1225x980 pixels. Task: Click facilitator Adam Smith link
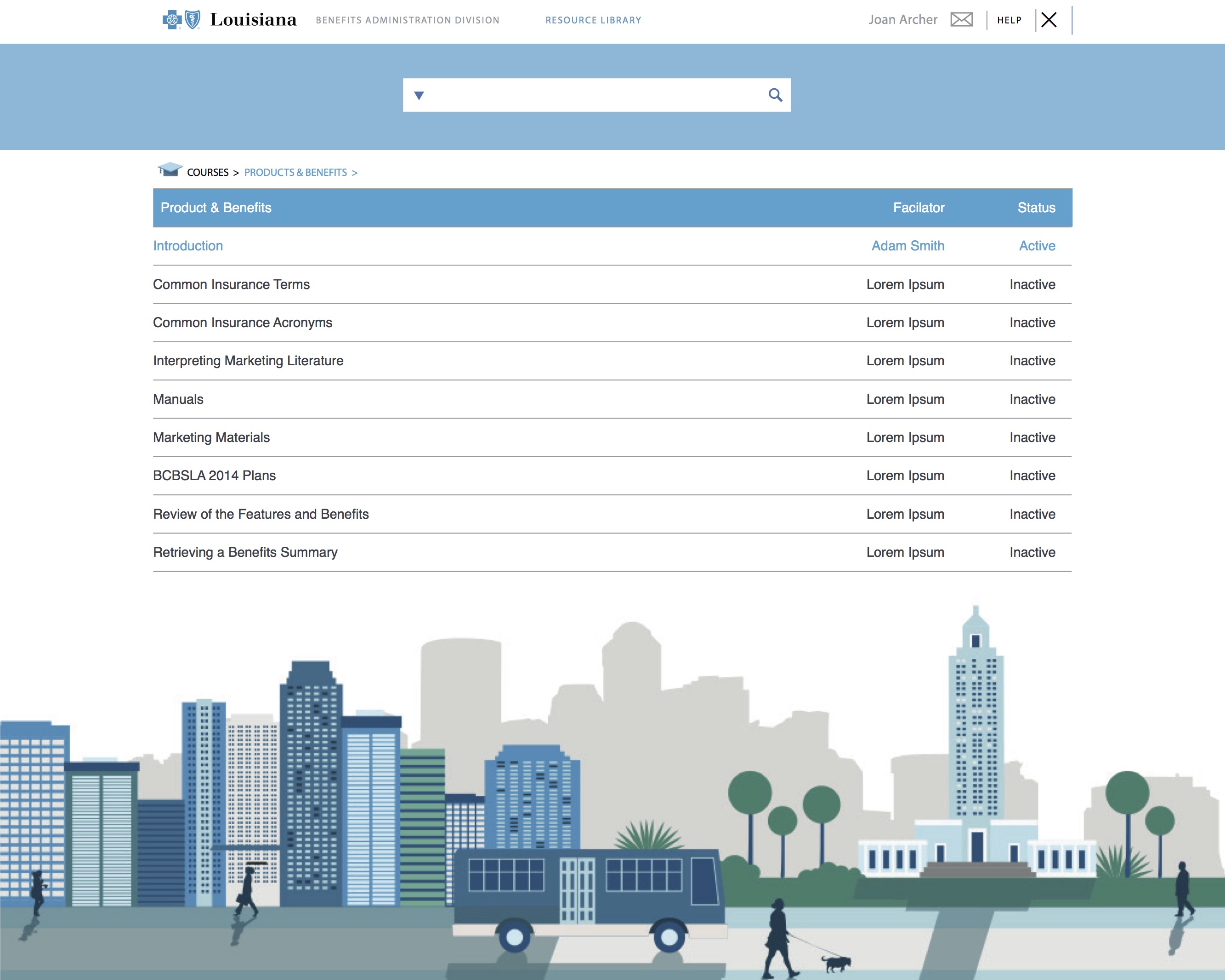[x=907, y=246]
